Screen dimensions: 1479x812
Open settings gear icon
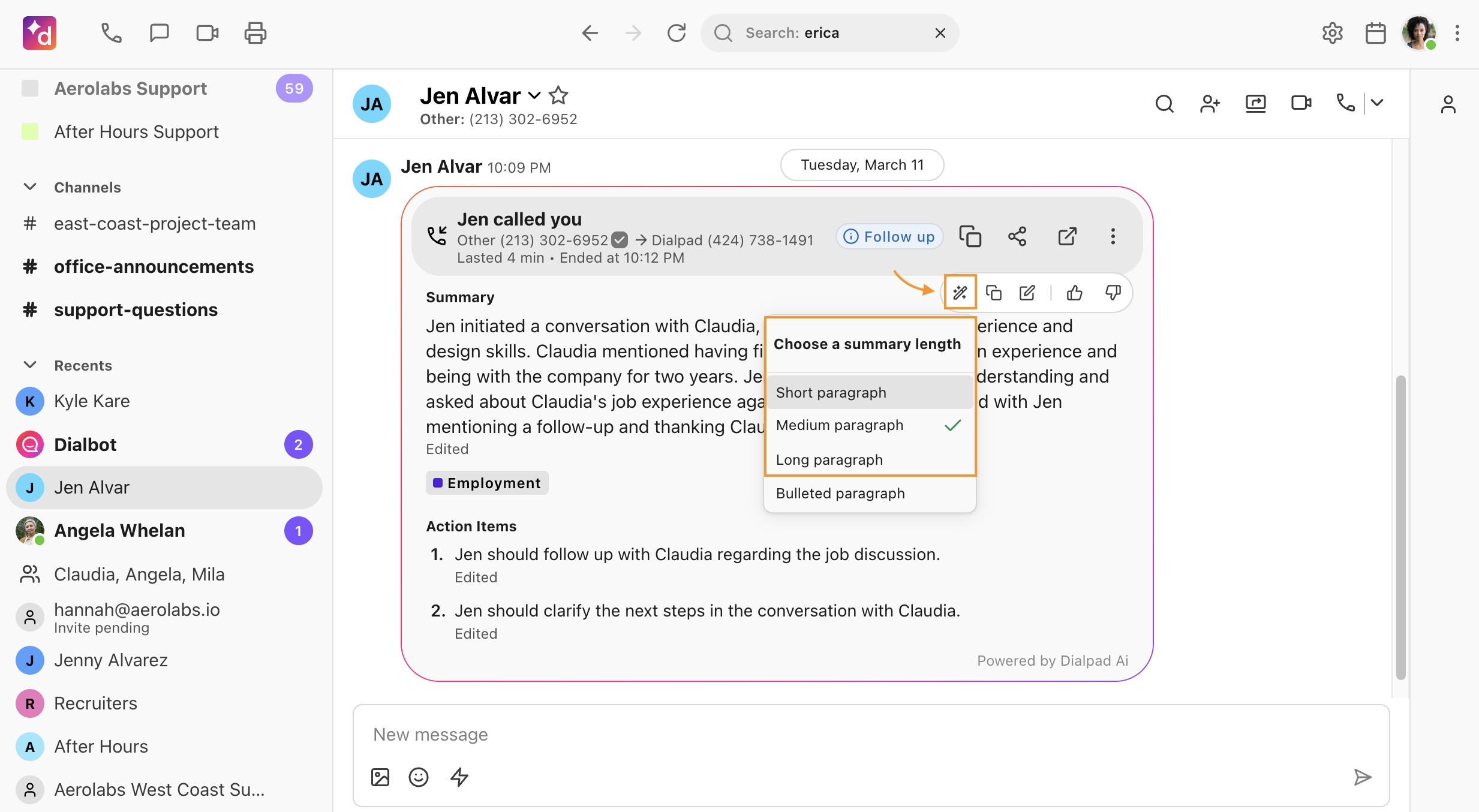[1332, 33]
